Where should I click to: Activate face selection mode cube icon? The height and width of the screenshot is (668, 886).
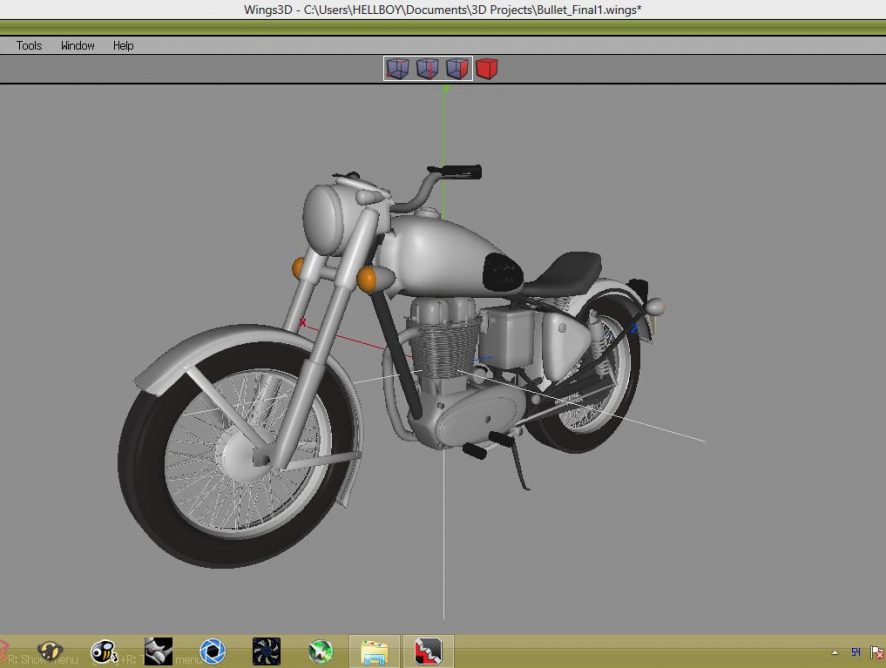click(x=457, y=68)
